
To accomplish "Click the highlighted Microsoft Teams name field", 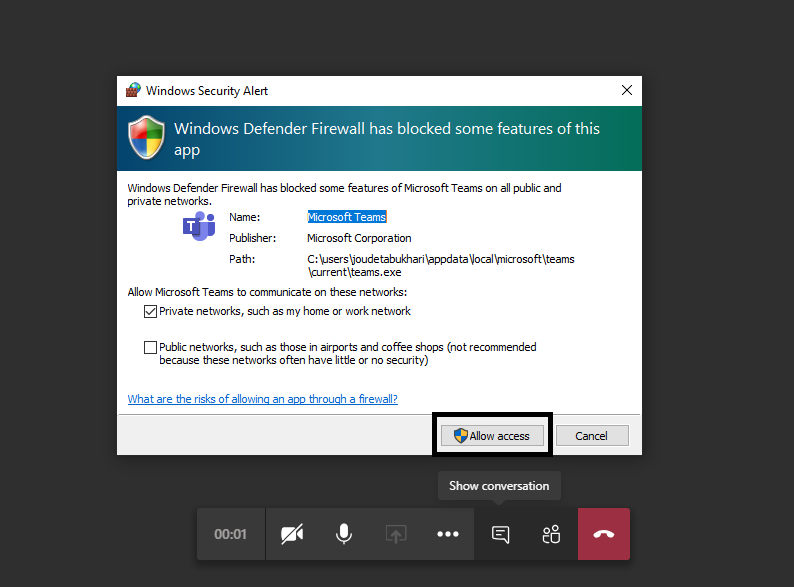I will [x=347, y=217].
